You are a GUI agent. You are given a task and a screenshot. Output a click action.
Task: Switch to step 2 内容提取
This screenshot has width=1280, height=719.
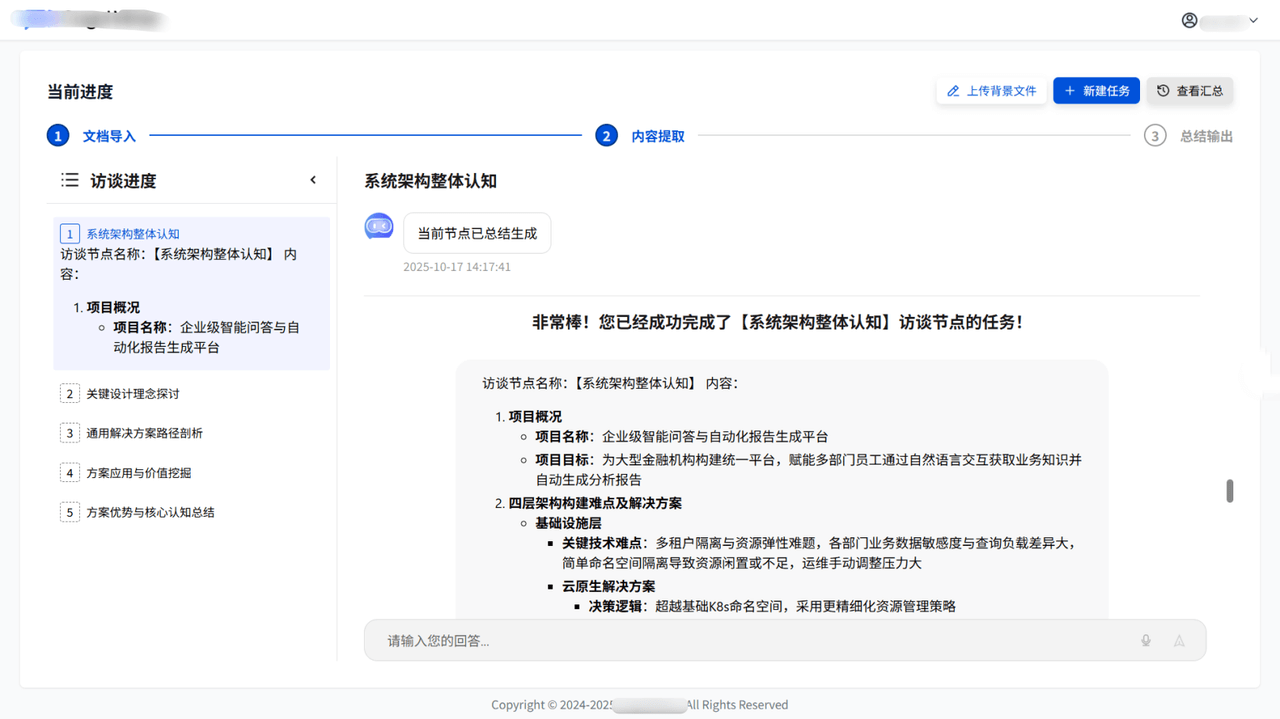click(x=607, y=135)
